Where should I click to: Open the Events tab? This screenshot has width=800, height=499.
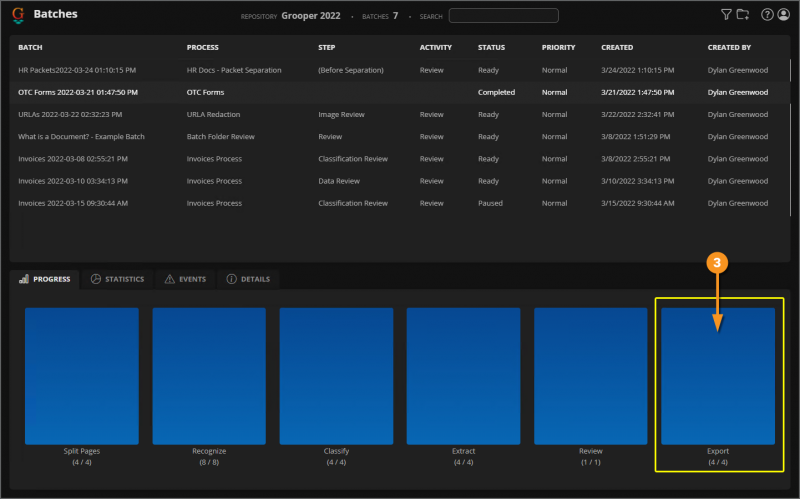[x=185, y=279]
